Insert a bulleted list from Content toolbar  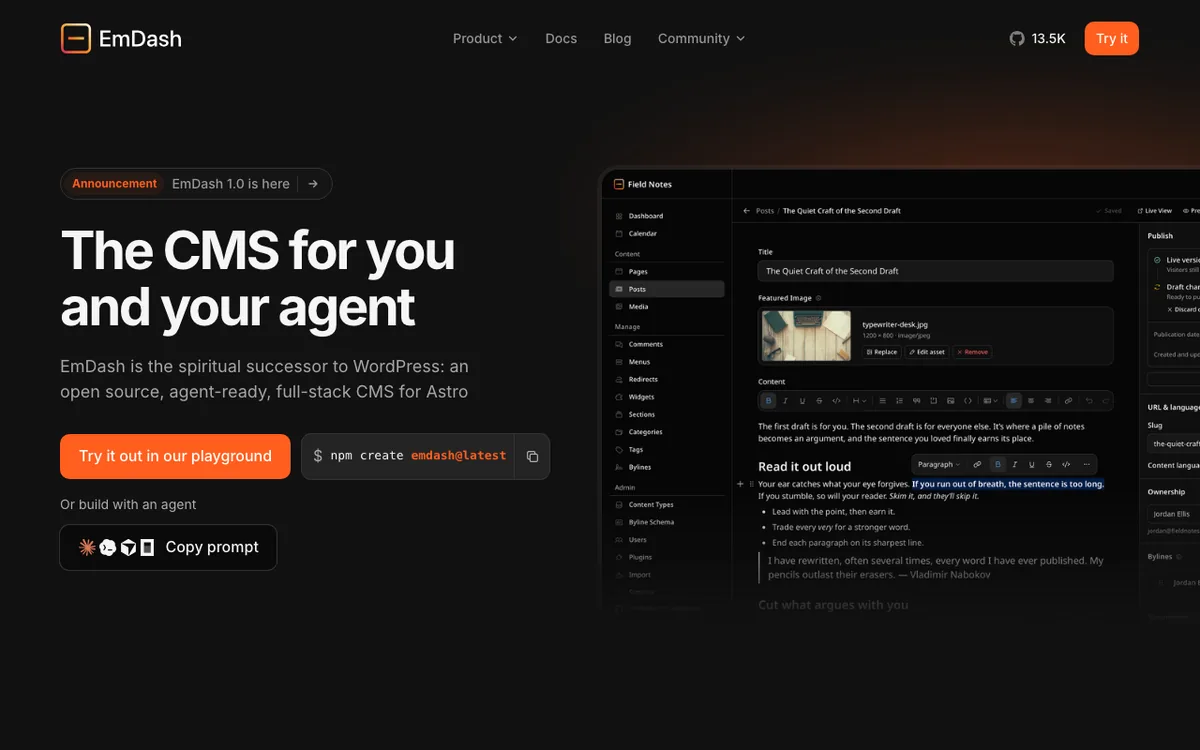tap(882, 401)
